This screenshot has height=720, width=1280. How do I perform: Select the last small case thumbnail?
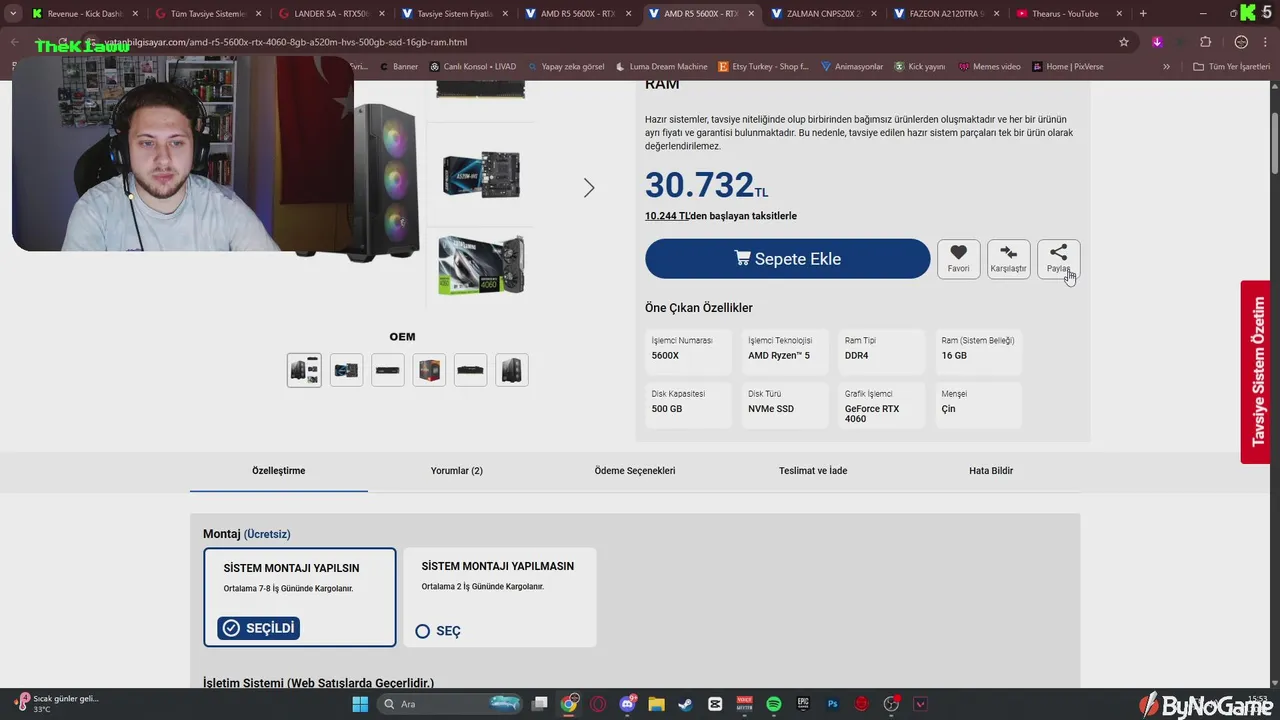[x=511, y=370]
